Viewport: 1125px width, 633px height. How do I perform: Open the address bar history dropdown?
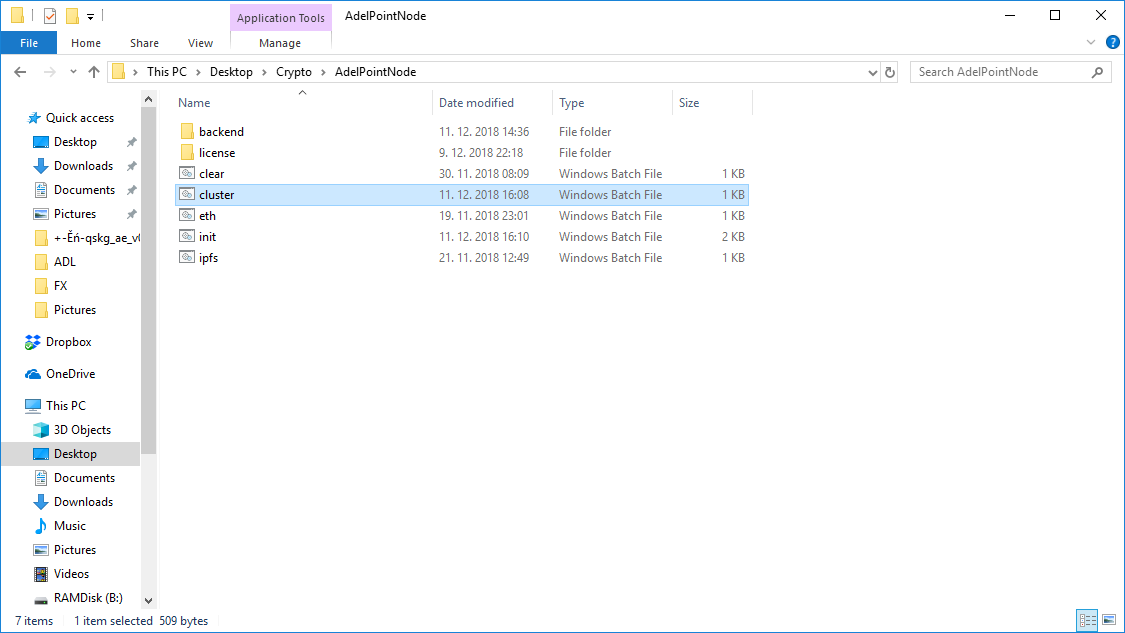(x=872, y=72)
